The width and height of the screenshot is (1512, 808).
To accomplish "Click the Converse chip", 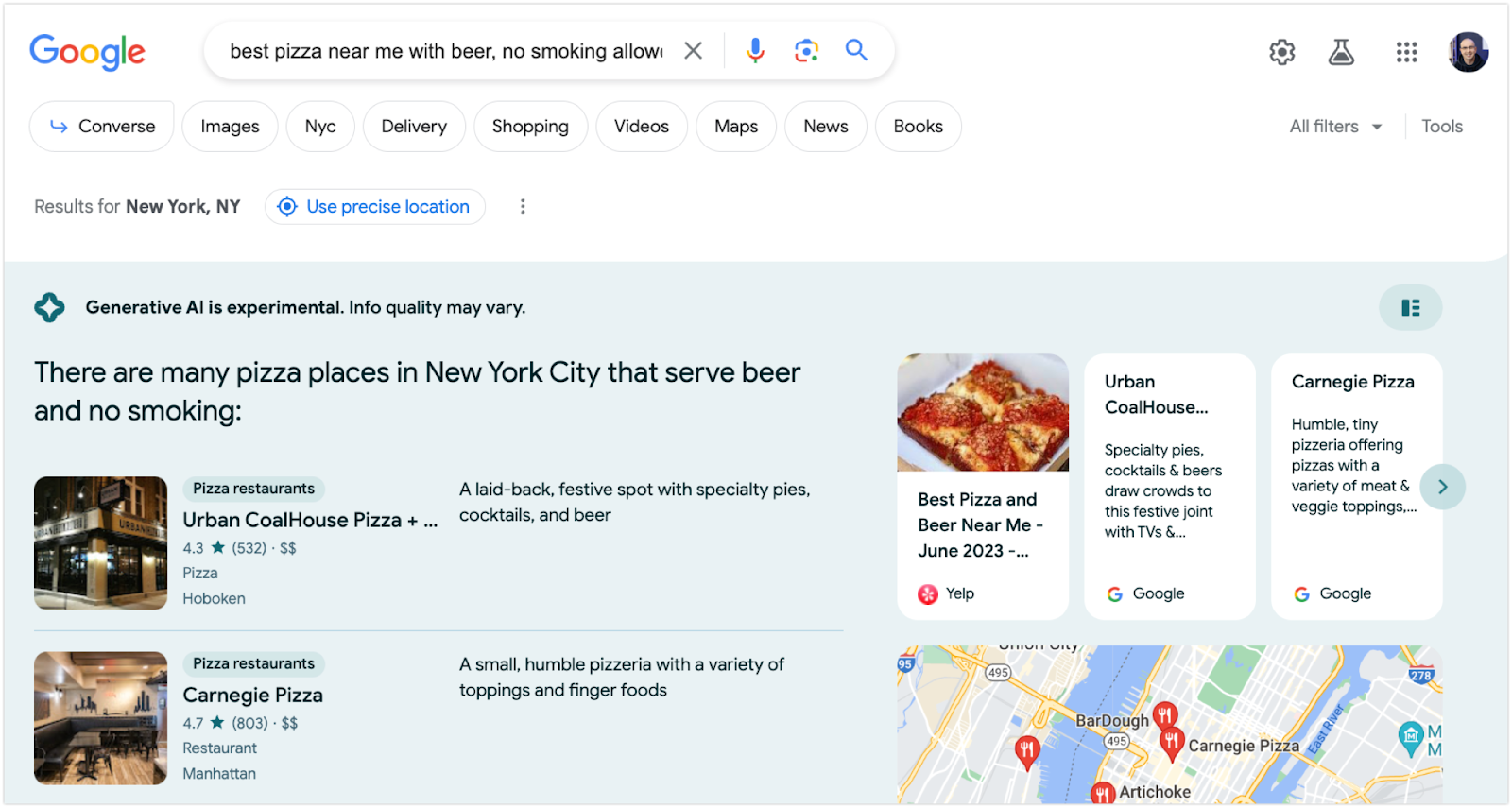I will (x=102, y=127).
